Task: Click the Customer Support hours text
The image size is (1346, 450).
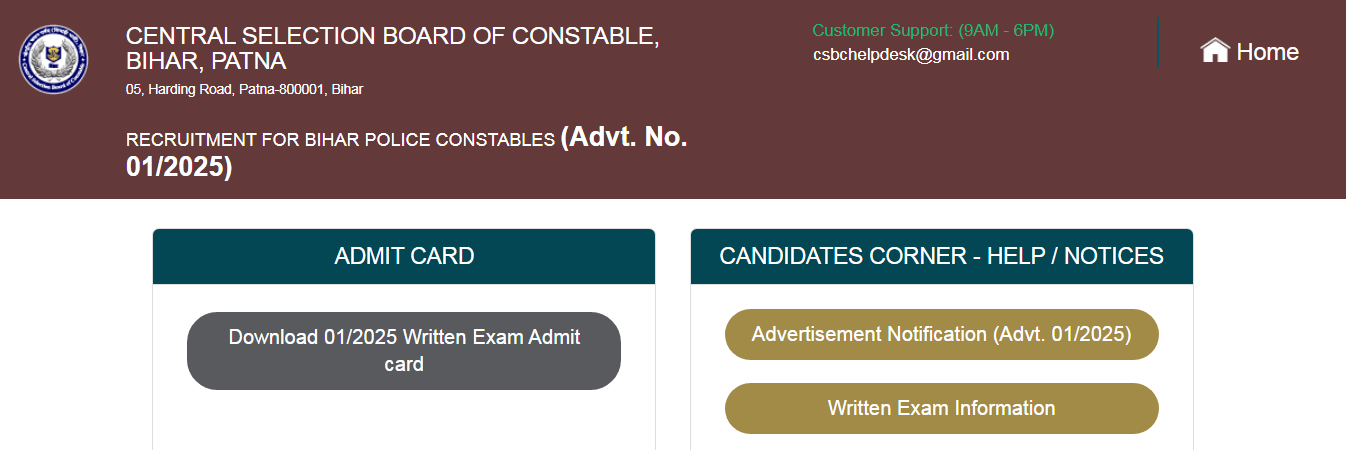Action: click(933, 30)
